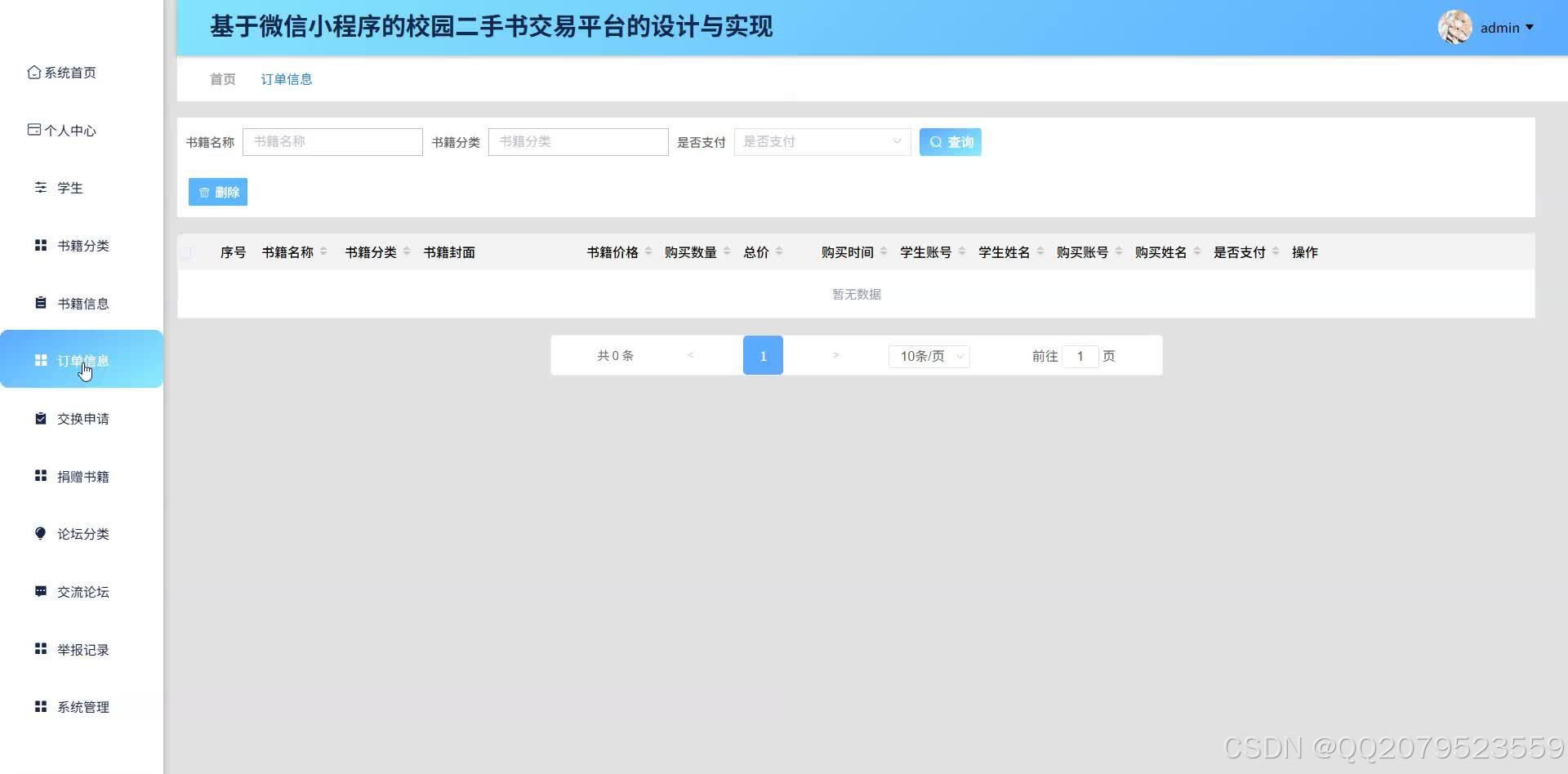The width and height of the screenshot is (1568, 774).
Task: Sort by 书籍名称 column arrows
Action: pos(323,251)
